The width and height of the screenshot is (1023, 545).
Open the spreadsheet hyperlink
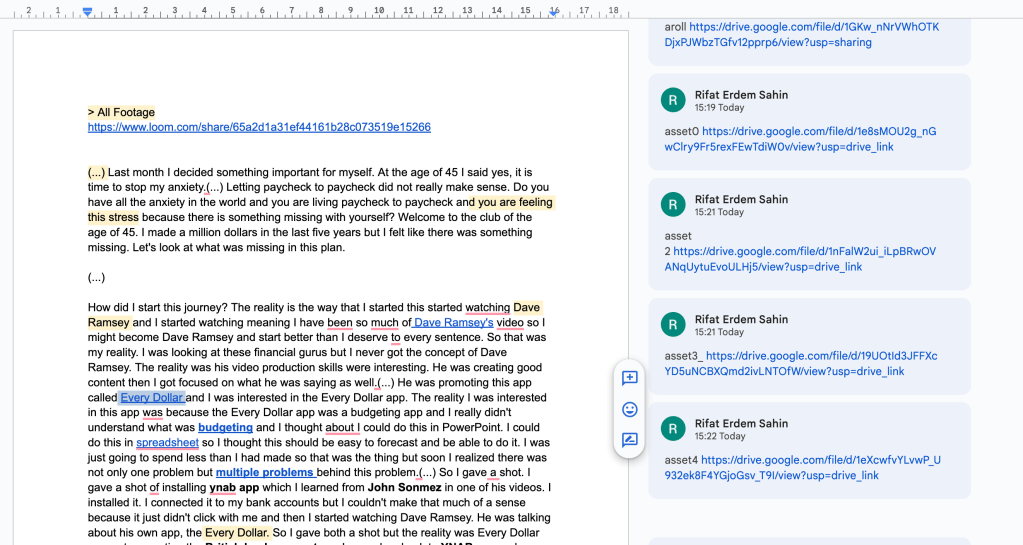[167, 443]
